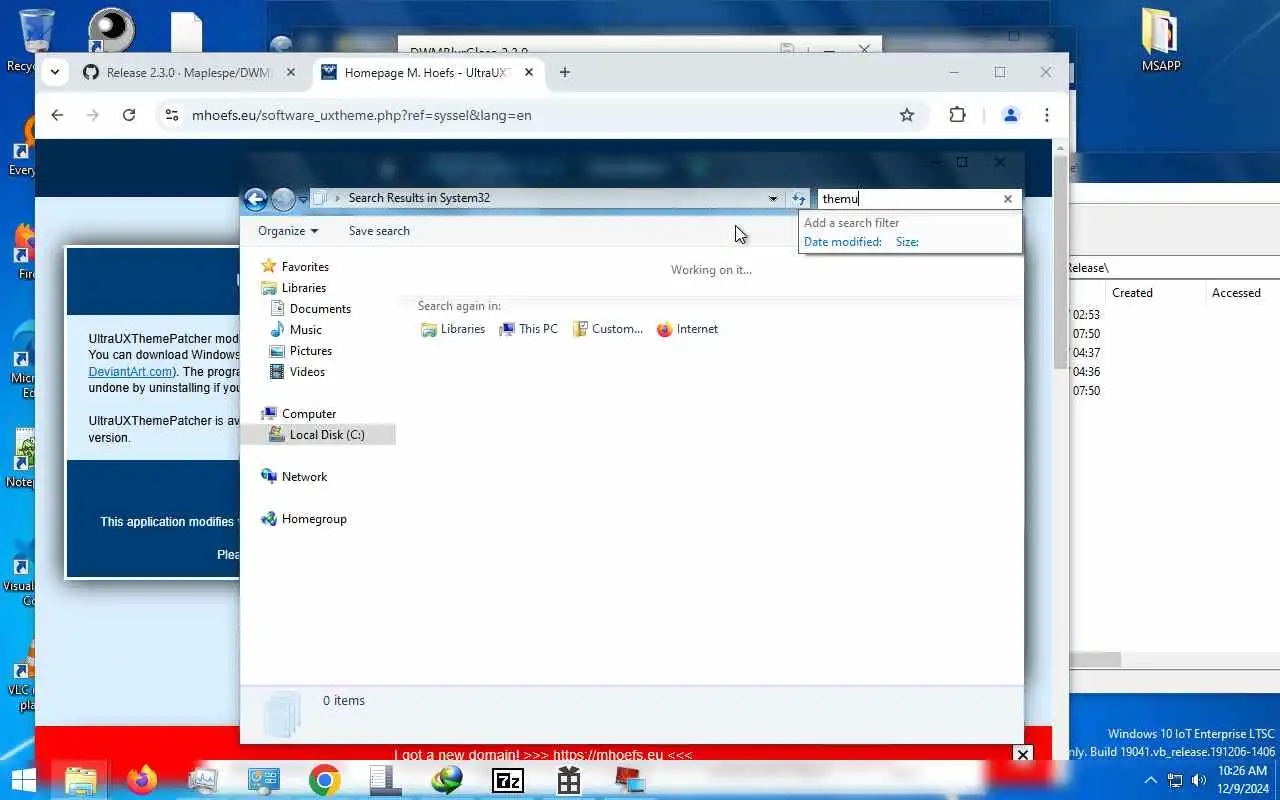Click the Chrome page vertical scrollbar

(1060, 262)
